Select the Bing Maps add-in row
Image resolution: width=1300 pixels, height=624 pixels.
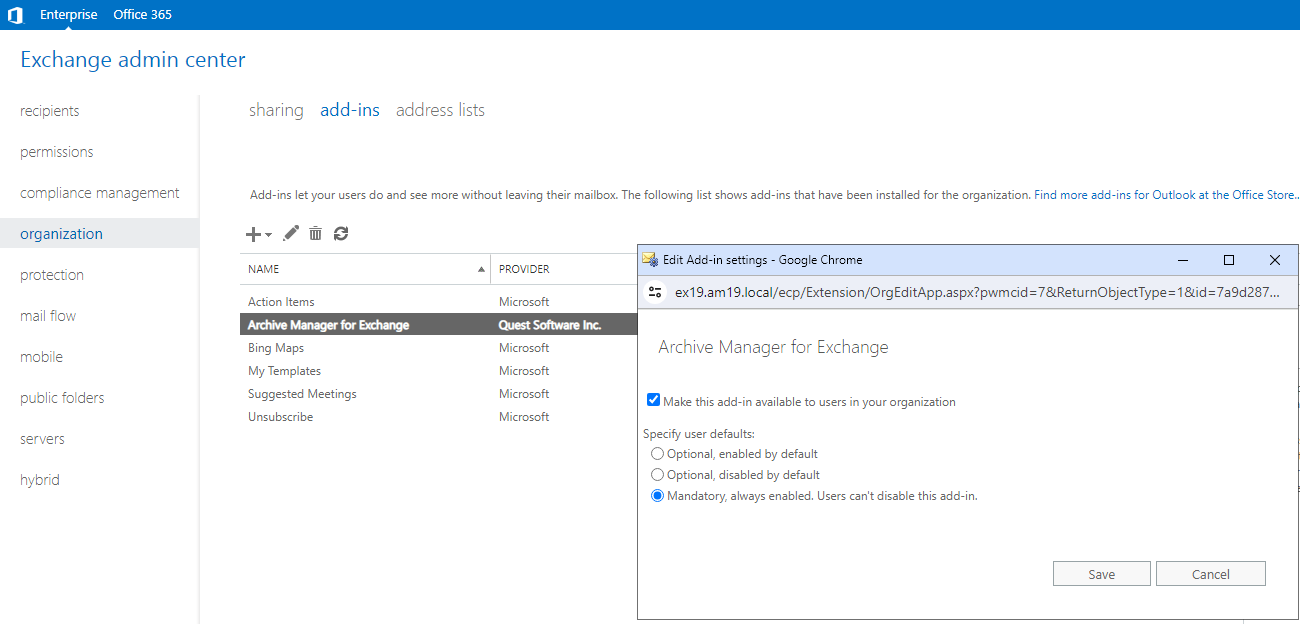click(x=276, y=348)
